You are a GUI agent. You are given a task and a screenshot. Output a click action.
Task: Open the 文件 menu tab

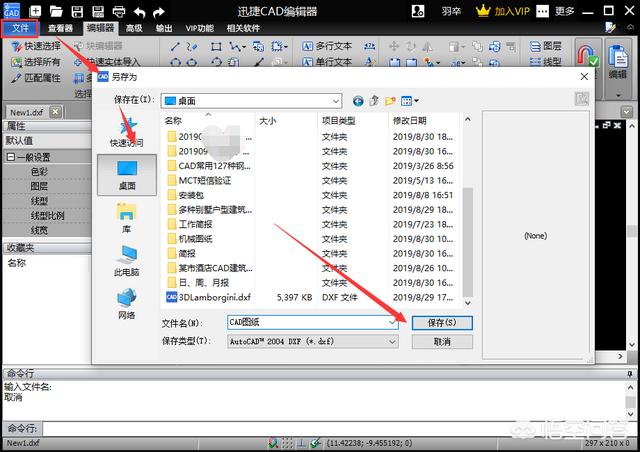pos(20,28)
